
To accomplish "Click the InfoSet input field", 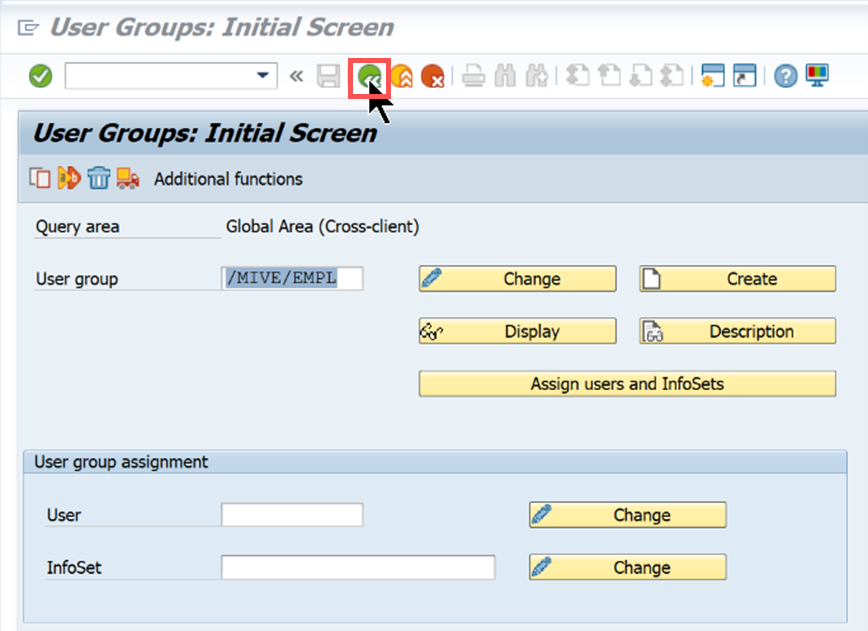I will 358,567.
